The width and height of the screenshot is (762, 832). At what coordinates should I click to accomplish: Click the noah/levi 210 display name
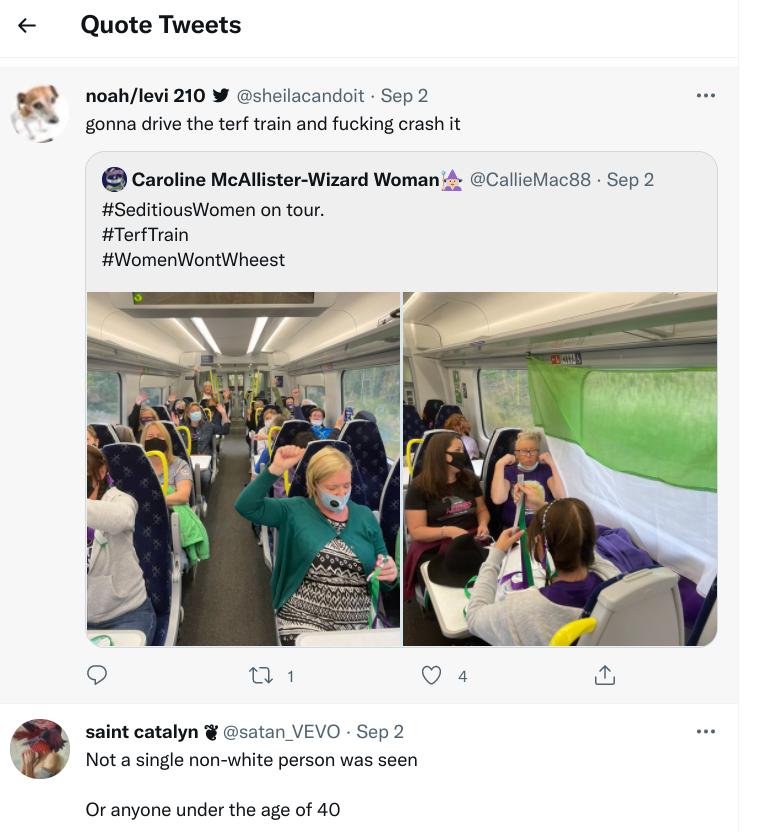click(x=145, y=96)
